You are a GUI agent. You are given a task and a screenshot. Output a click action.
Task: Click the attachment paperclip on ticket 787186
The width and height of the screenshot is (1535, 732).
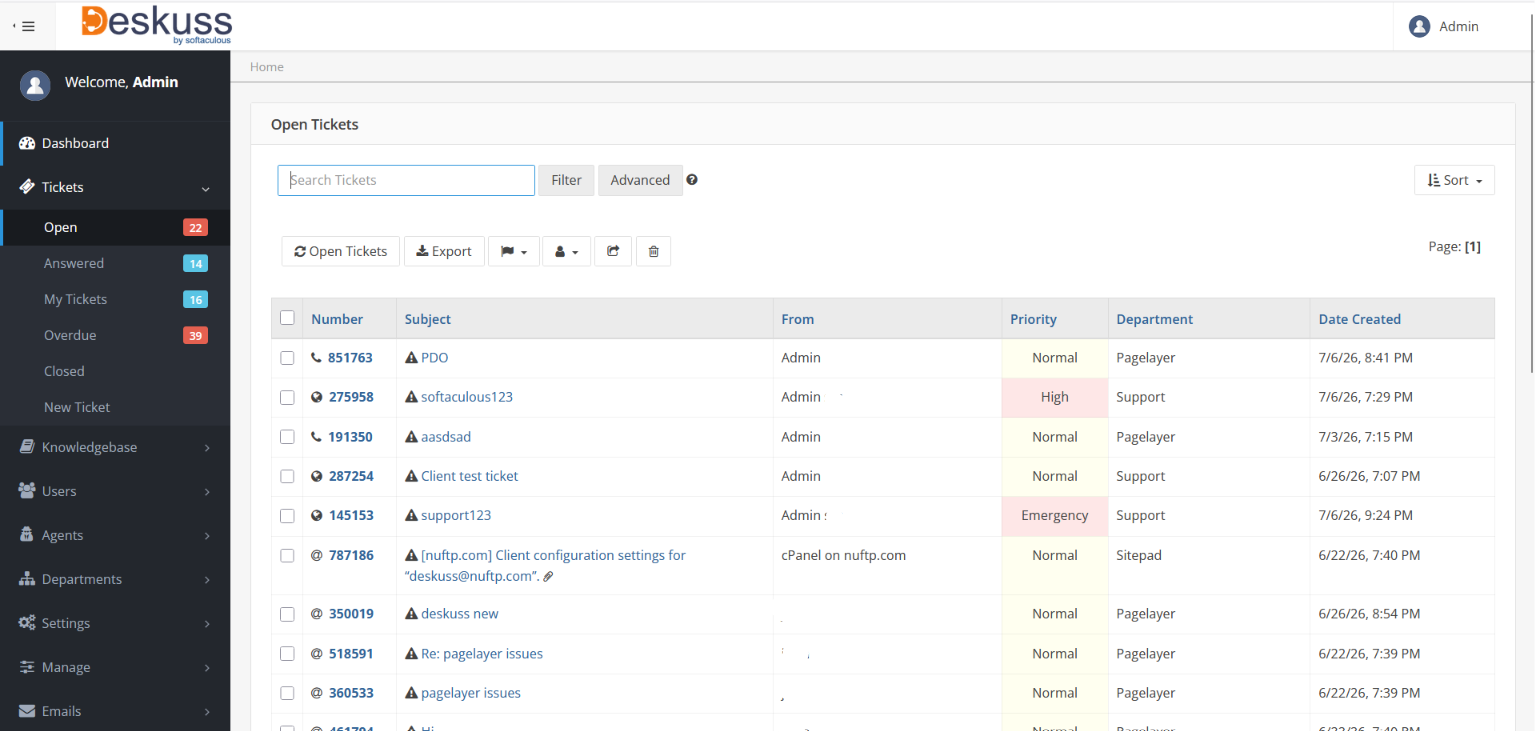548,576
